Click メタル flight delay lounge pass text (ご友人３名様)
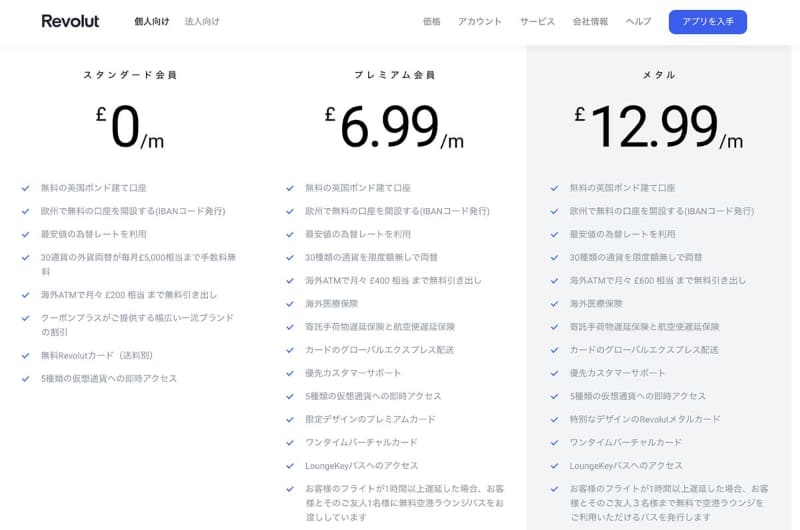Viewport: 800px width, 530px height. coord(669,503)
